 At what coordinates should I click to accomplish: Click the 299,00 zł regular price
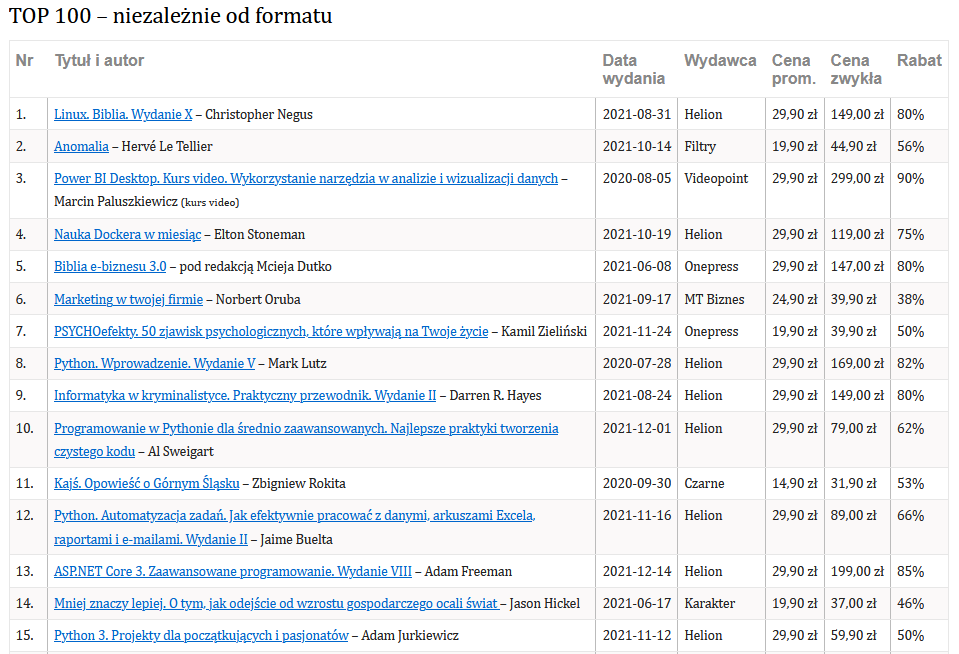pyautogui.click(x=857, y=179)
